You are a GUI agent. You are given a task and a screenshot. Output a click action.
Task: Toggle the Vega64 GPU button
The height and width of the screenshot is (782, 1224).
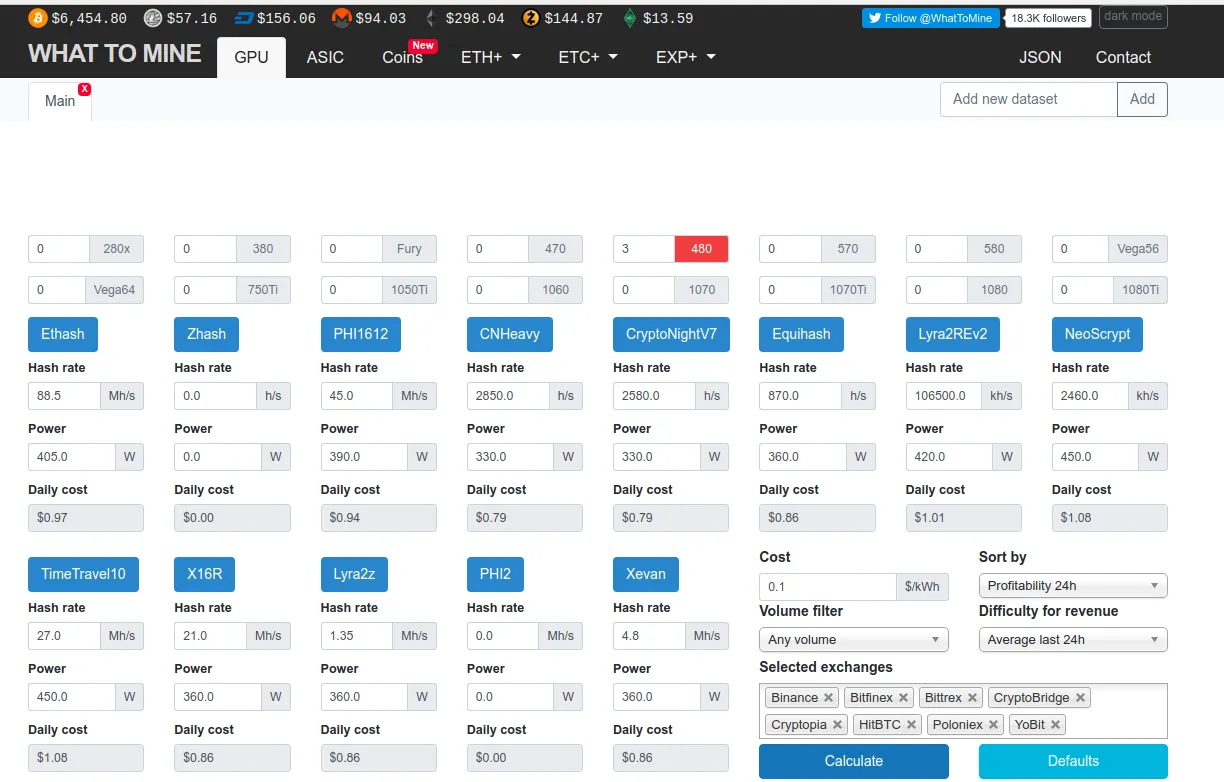(x=114, y=290)
